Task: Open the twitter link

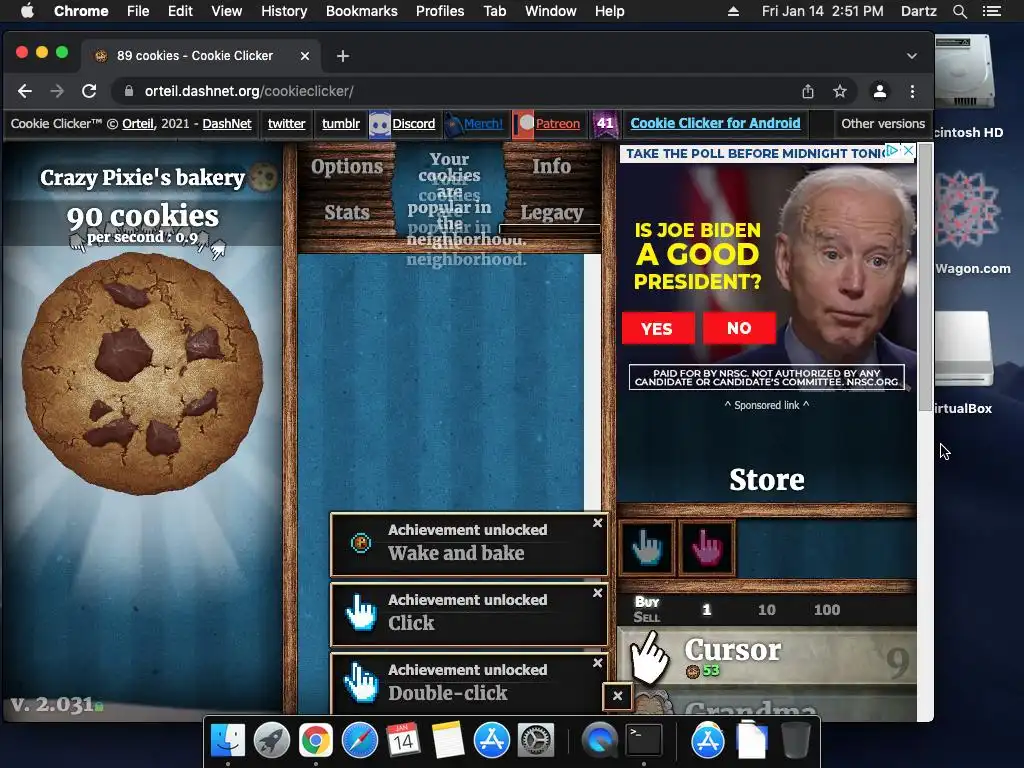Action: coord(286,123)
